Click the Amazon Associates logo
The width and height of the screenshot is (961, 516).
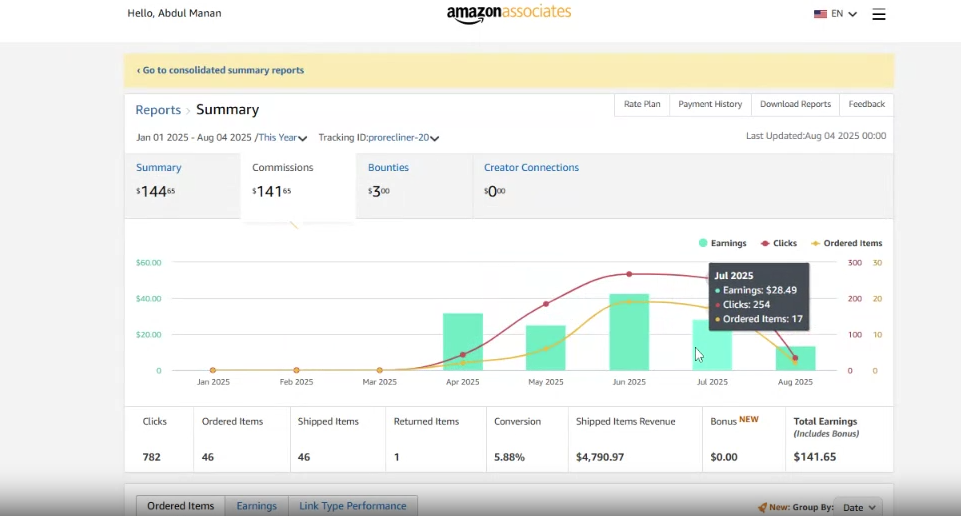coord(509,13)
